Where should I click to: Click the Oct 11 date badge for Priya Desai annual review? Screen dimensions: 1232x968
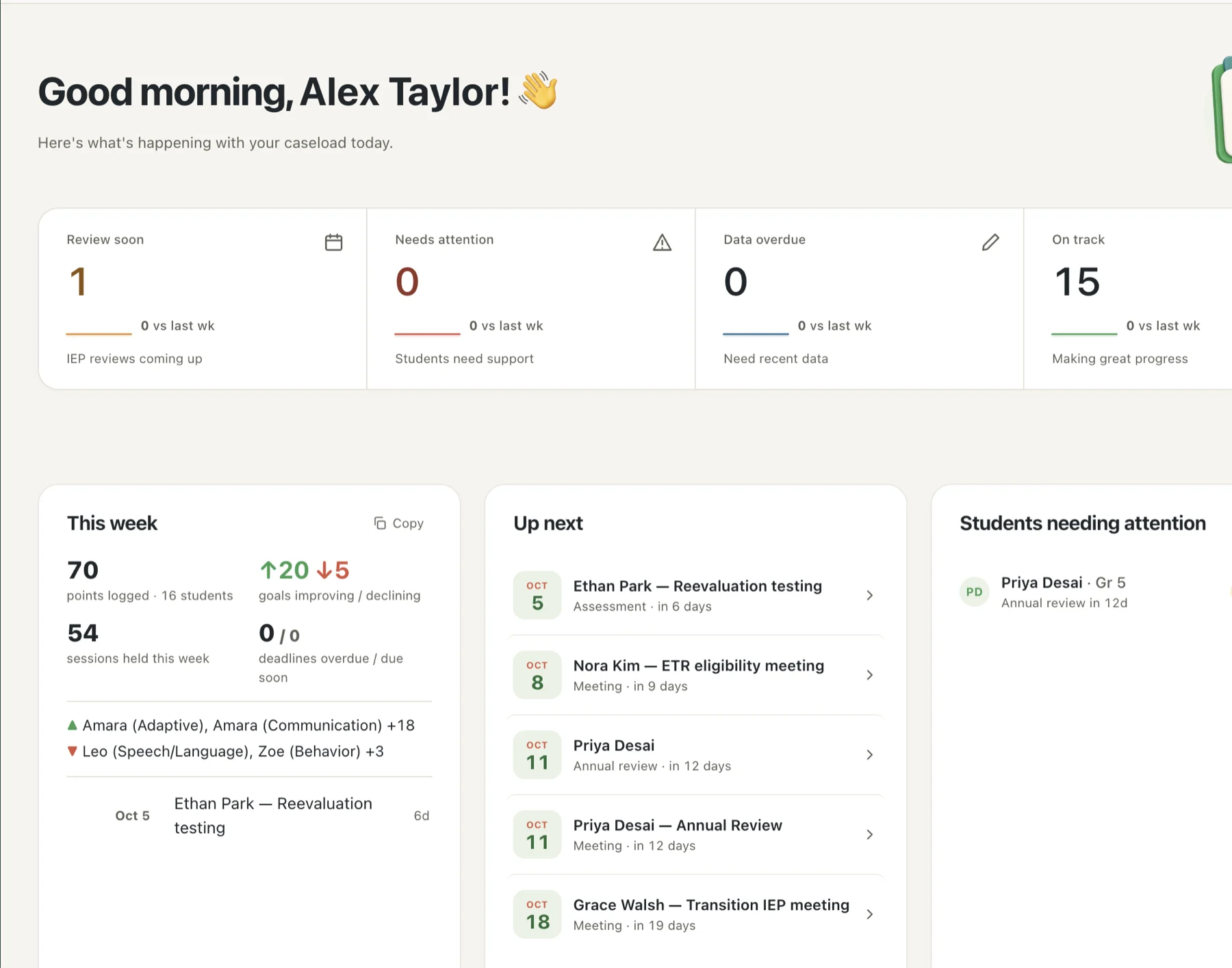pos(537,755)
